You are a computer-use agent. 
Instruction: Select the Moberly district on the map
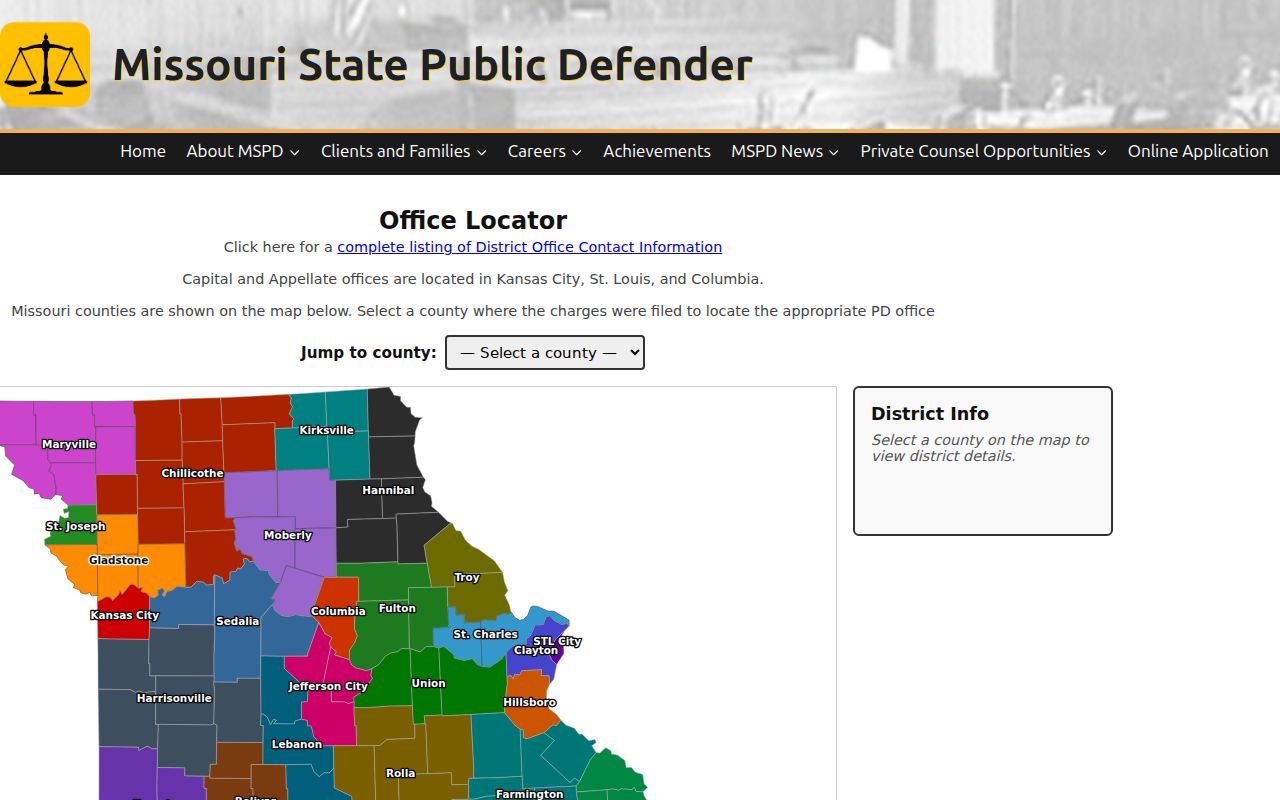click(288, 535)
